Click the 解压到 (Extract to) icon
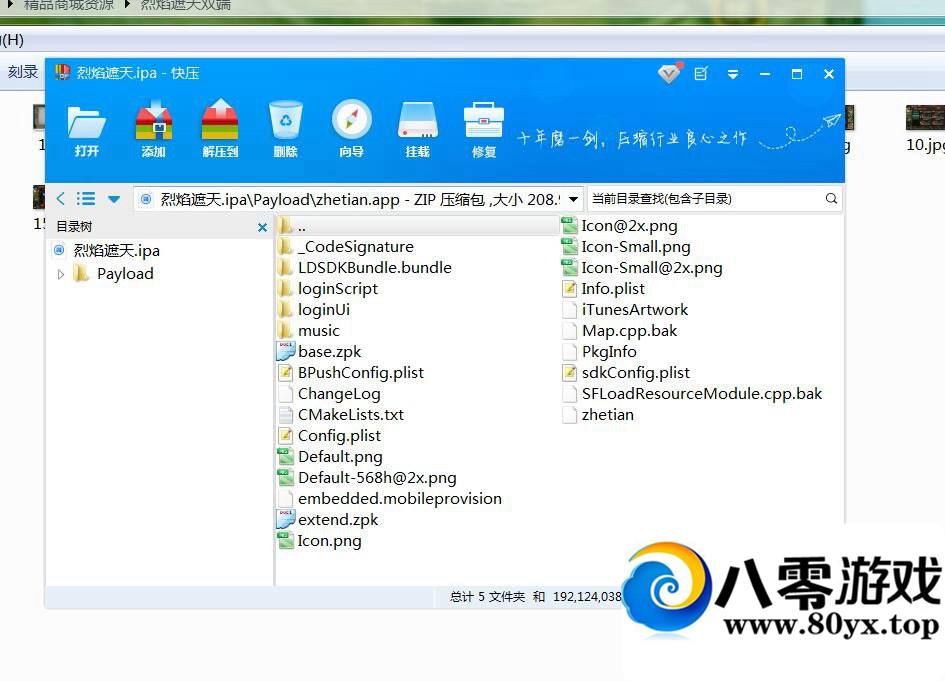This screenshot has height=681, width=945. [x=220, y=129]
